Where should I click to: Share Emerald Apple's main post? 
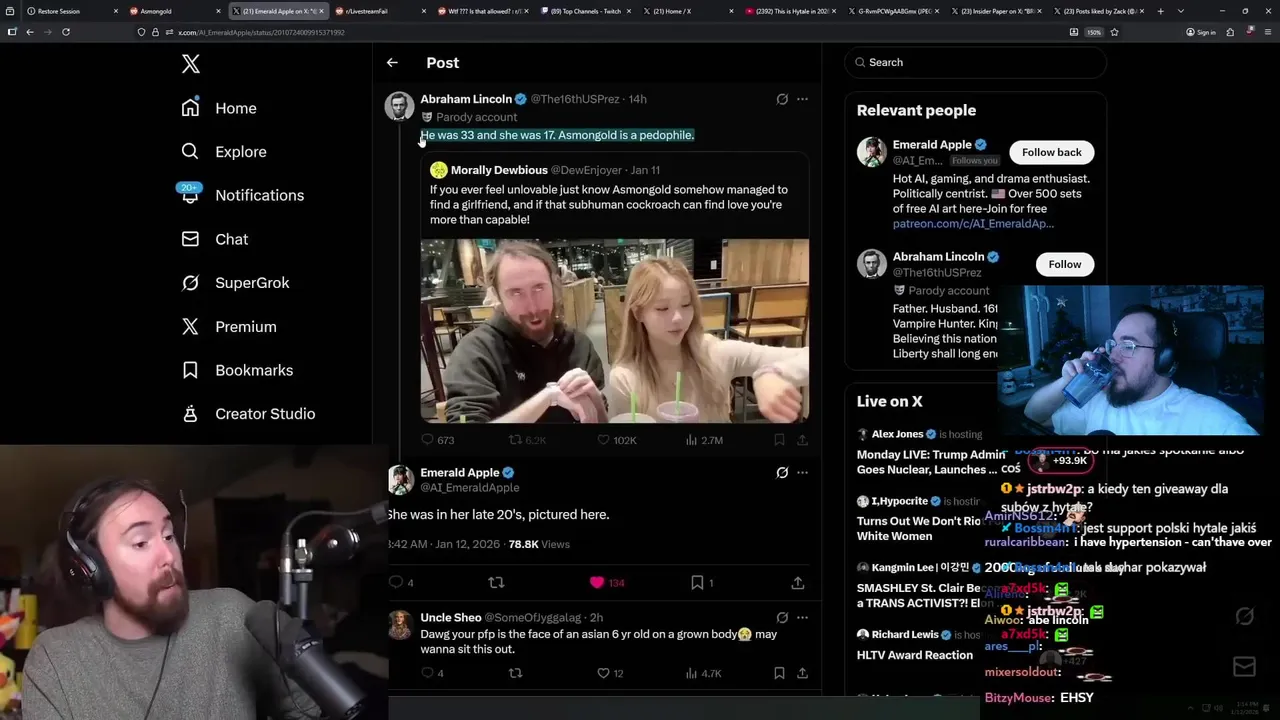pyautogui.click(x=798, y=582)
